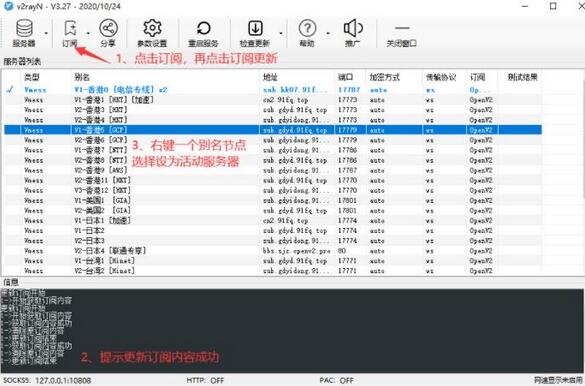Image resolution: width=585 pixels, height=386 pixels.
Task: Open 参数设置 gear settings icon
Action: click(x=152, y=28)
